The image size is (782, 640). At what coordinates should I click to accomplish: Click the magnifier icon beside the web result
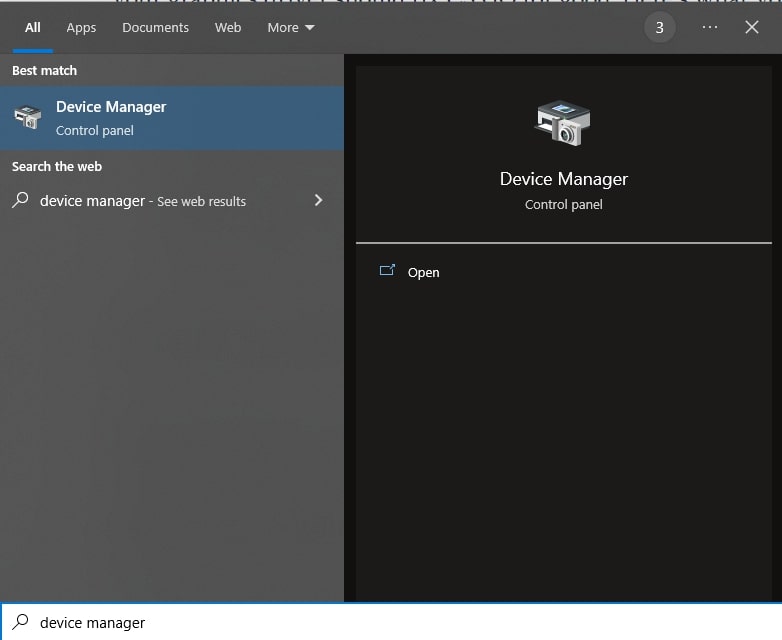click(x=20, y=200)
